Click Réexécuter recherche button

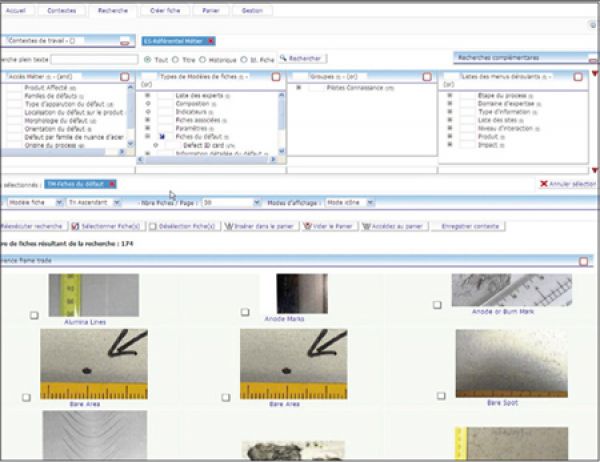(34, 226)
